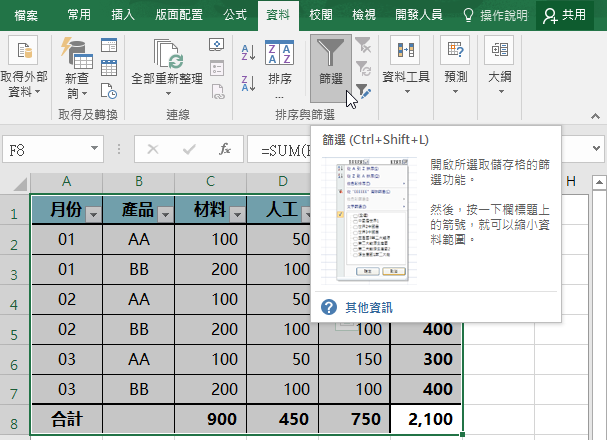The height and width of the screenshot is (440, 607).
Task: Select column C header
Action: tap(211, 181)
